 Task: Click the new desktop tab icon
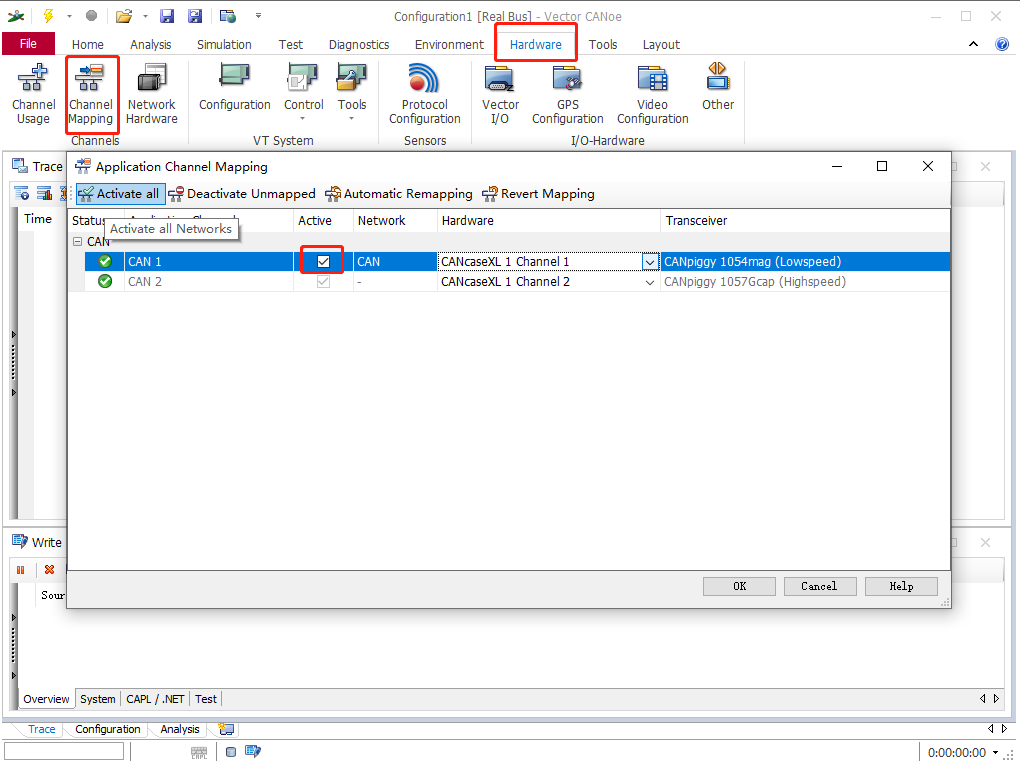point(226,729)
